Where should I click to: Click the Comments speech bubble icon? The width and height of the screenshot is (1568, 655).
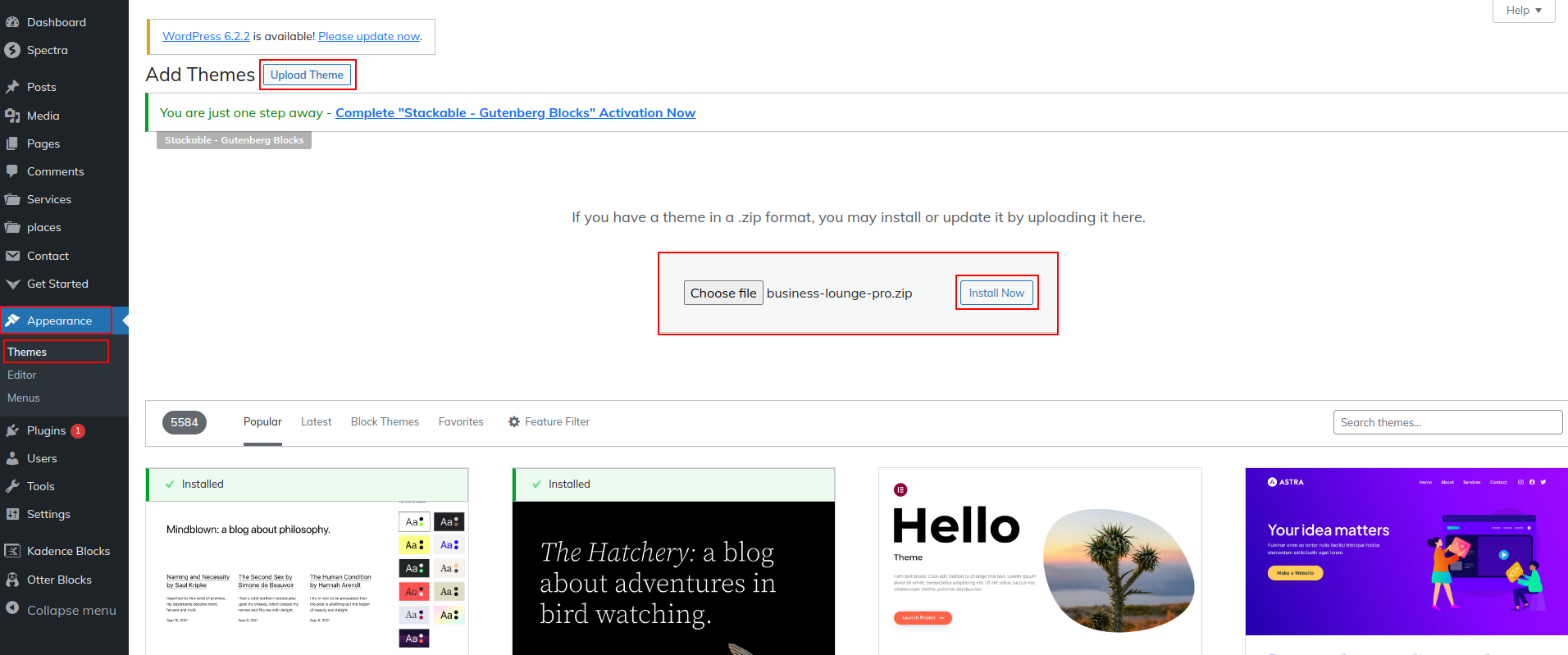point(12,171)
